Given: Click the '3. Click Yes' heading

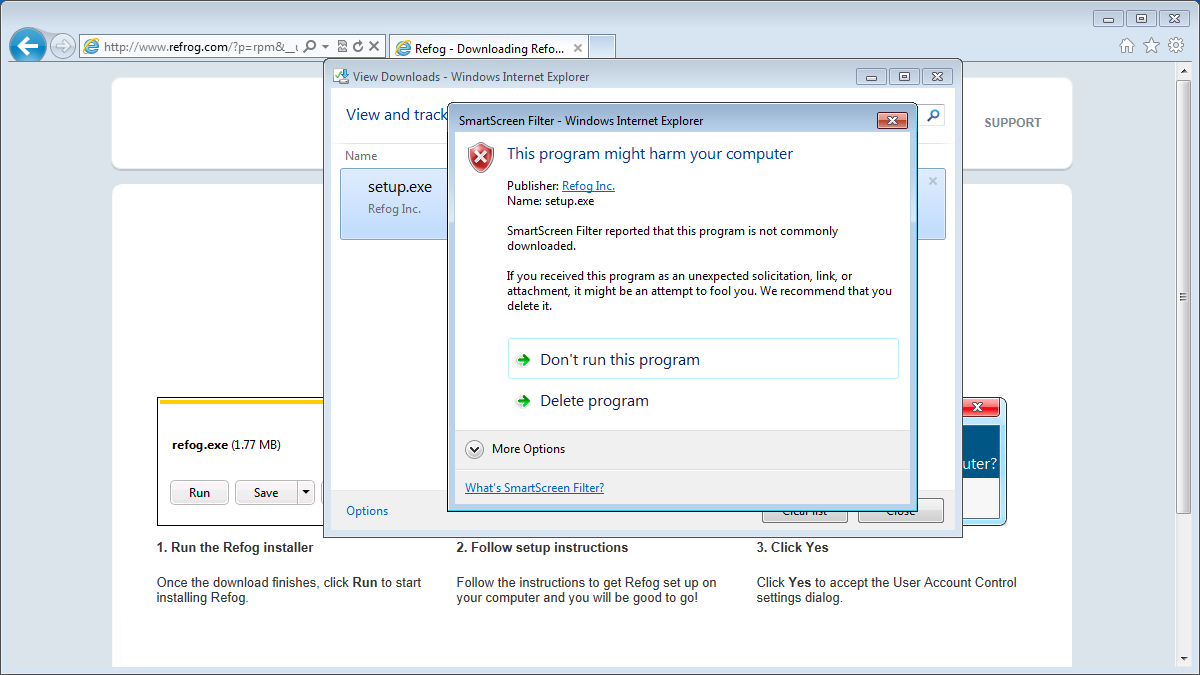Looking at the screenshot, I should click(x=792, y=548).
